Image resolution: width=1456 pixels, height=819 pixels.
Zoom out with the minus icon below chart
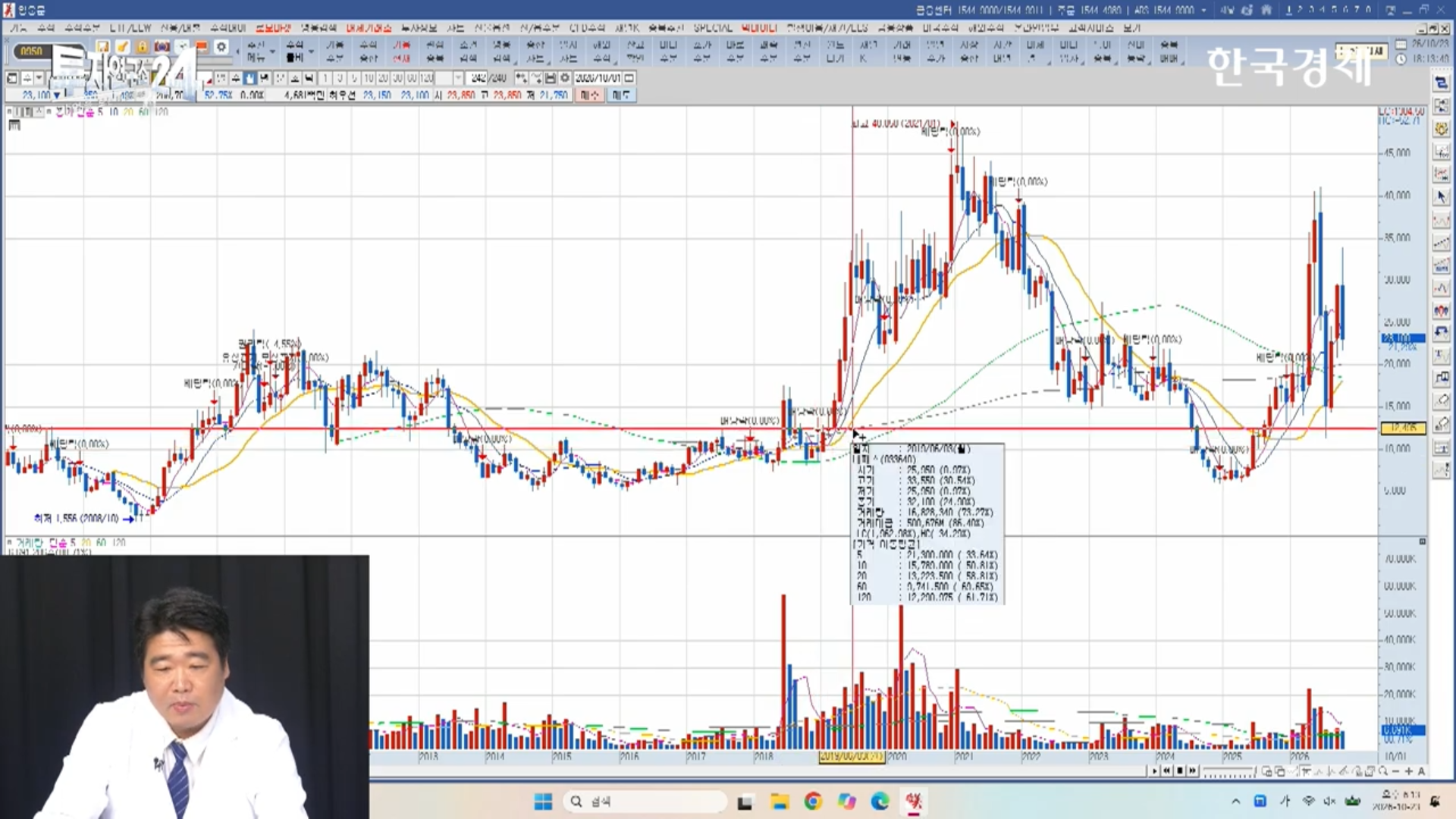[x=1396, y=770]
